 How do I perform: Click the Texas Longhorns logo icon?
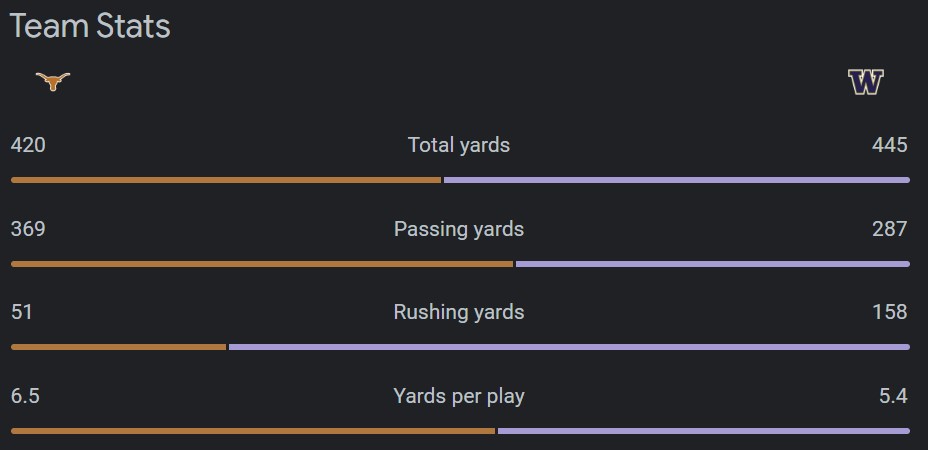click(x=53, y=81)
